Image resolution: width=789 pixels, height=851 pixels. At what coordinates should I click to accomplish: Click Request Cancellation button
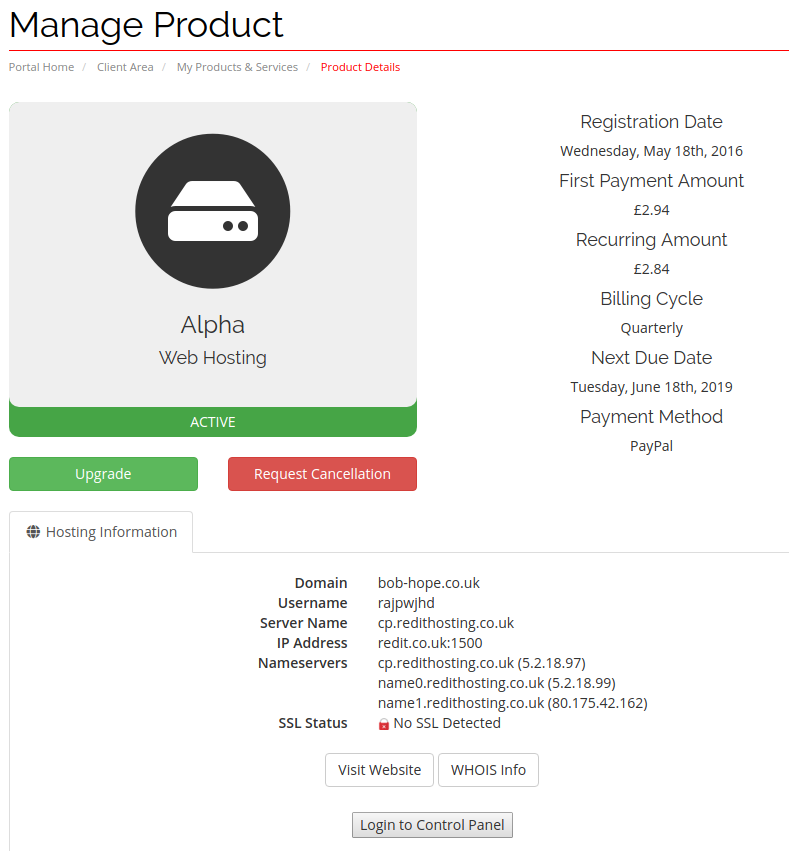[322, 474]
